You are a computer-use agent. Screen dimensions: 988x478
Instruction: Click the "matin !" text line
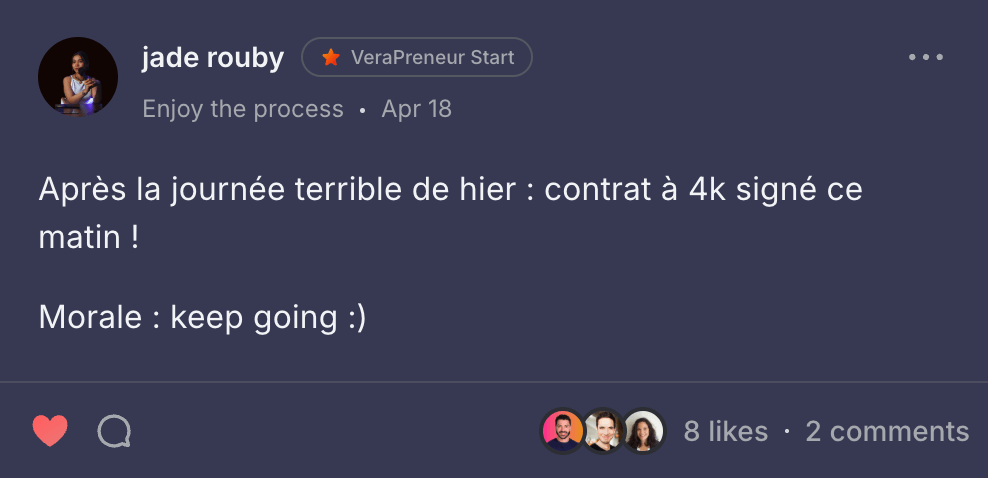[x=88, y=240]
